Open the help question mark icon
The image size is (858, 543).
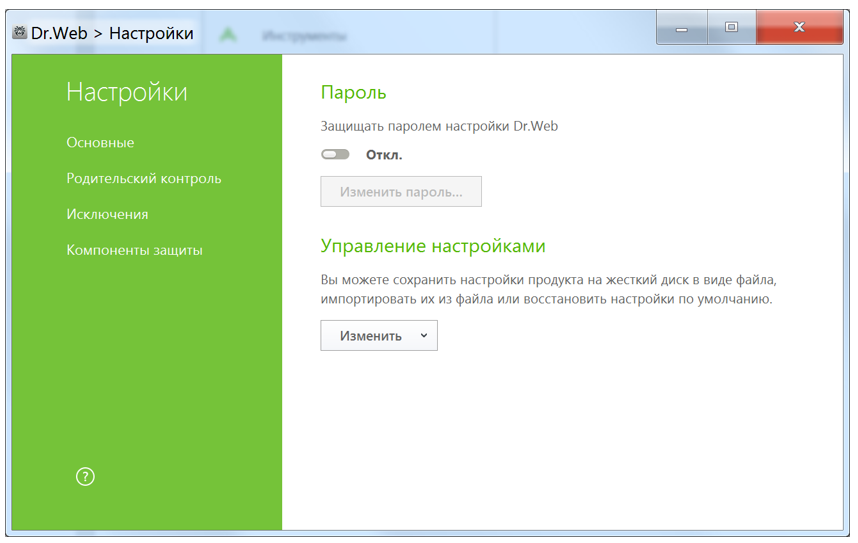click(85, 477)
